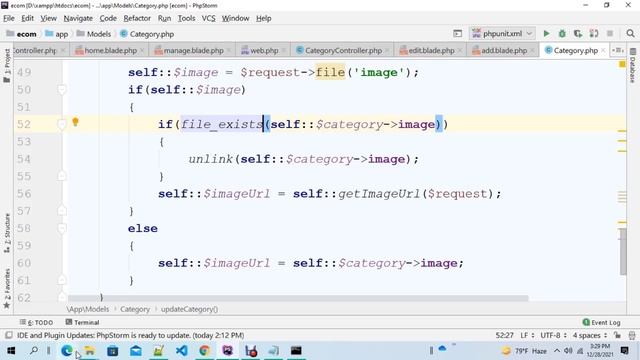Open the File menu
Screen dimensions: 640x360
coord(9,18)
